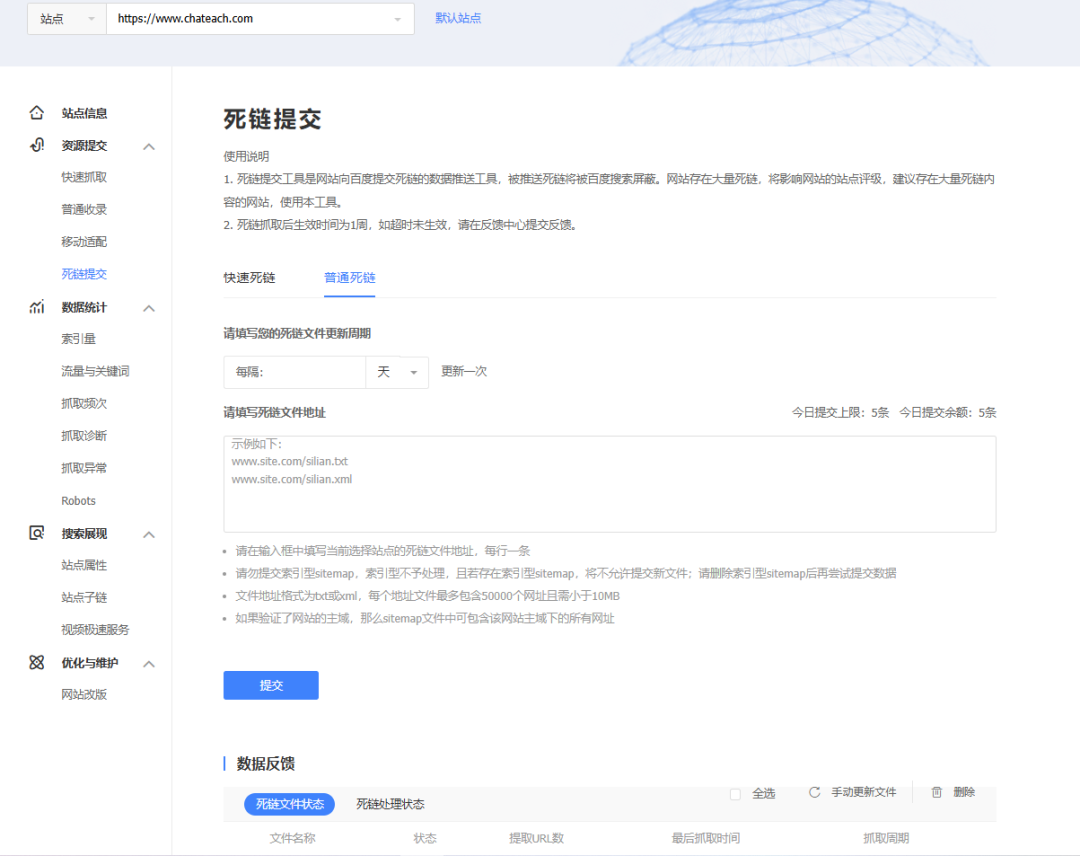The image size is (1080, 856).
Task: Open the 站点 type dropdown
Action: (x=67, y=19)
